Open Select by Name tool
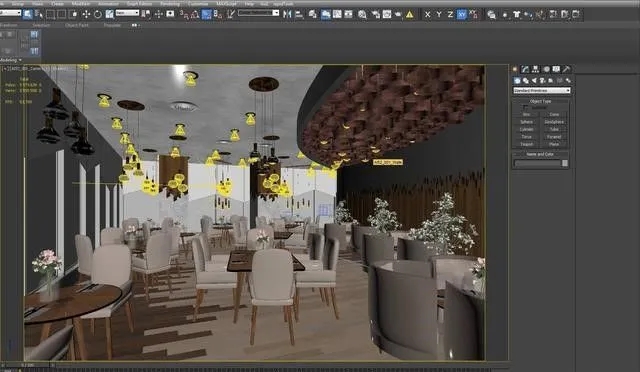This screenshot has width=640, height=372. 39,14
